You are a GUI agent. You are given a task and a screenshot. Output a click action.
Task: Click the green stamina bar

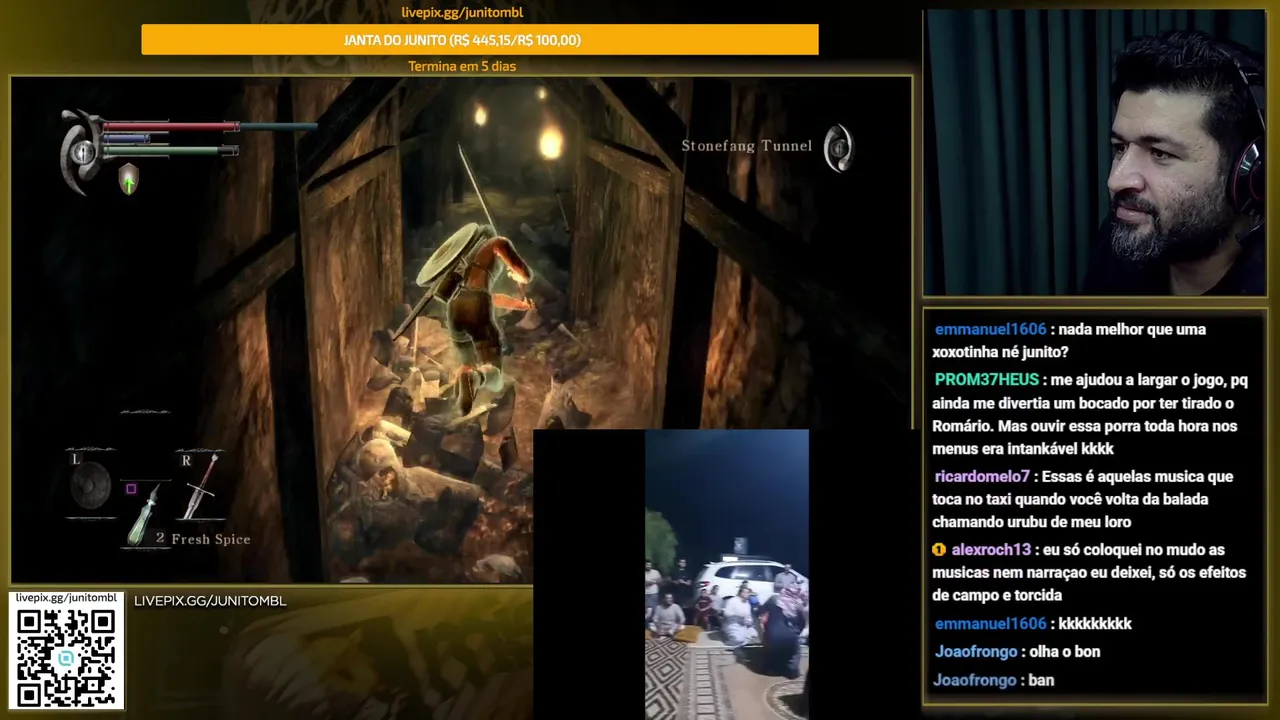point(169,151)
